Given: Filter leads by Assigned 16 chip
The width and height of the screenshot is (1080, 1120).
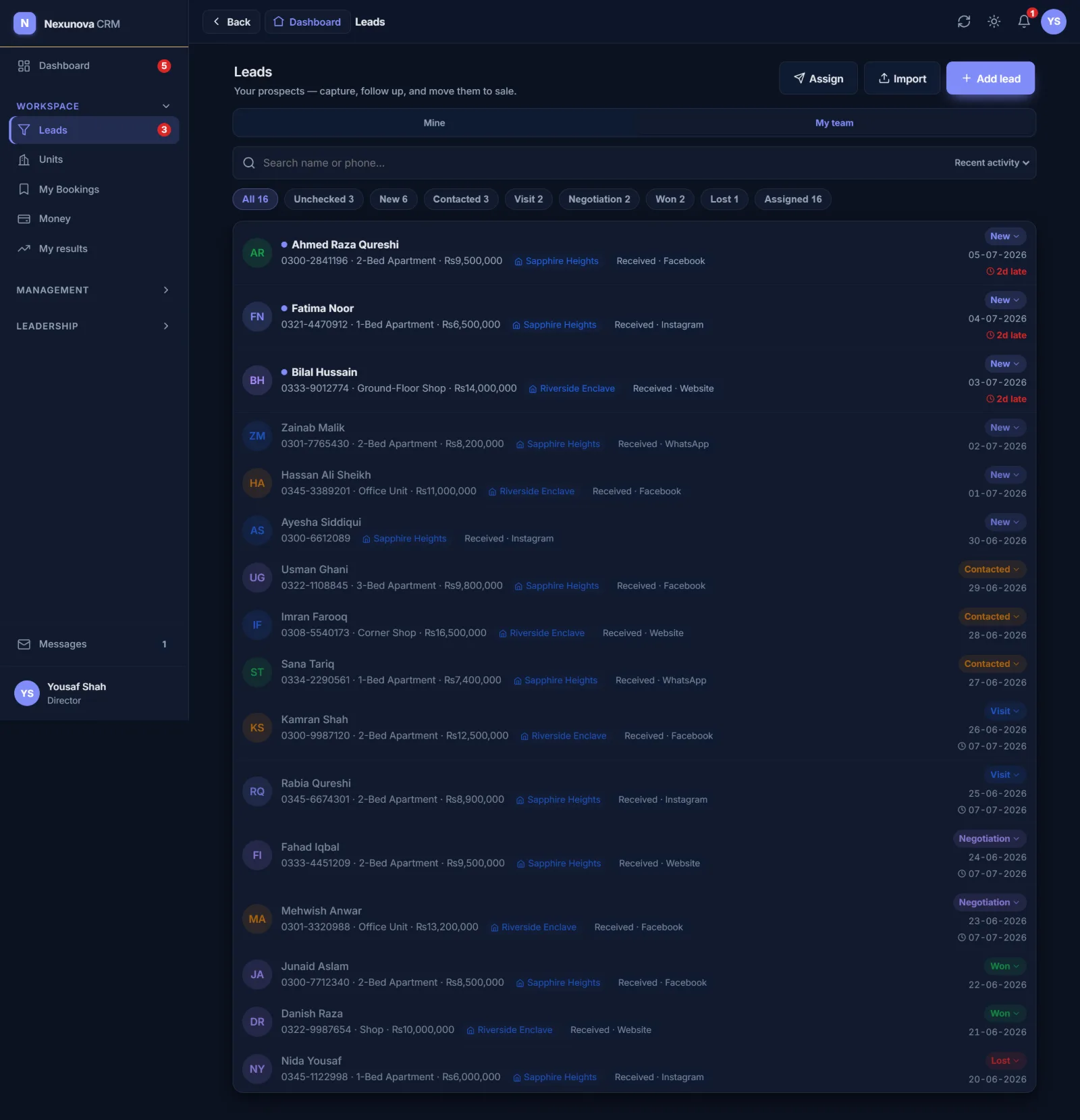Looking at the screenshot, I should click(x=793, y=199).
